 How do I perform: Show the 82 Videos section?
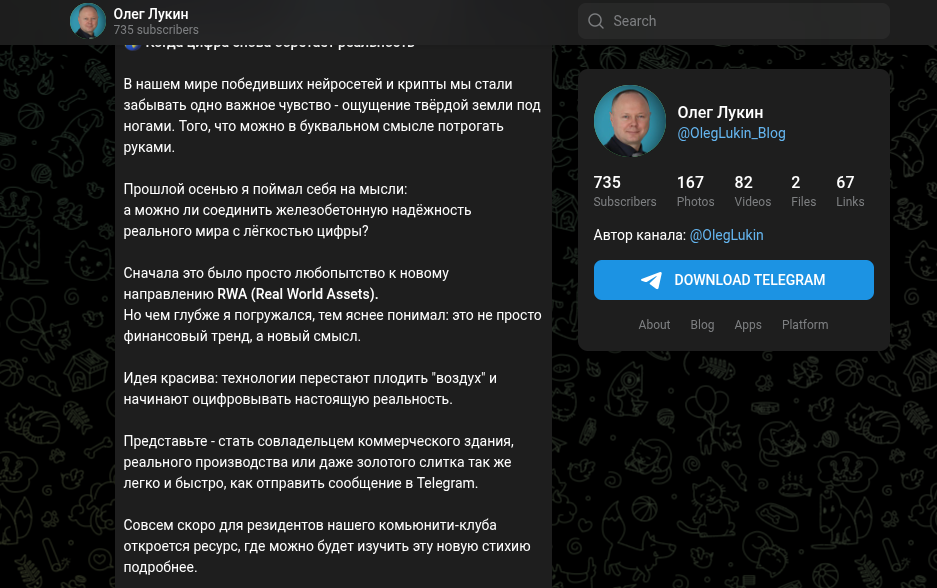click(752, 191)
